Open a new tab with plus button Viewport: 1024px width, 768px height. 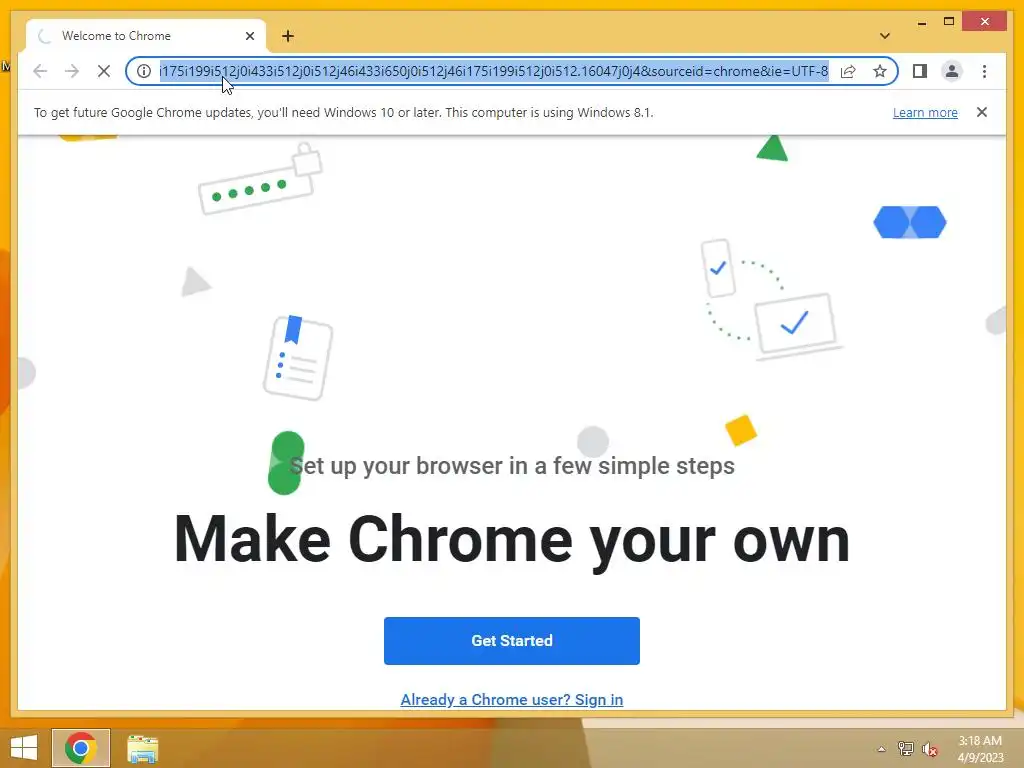click(x=288, y=36)
